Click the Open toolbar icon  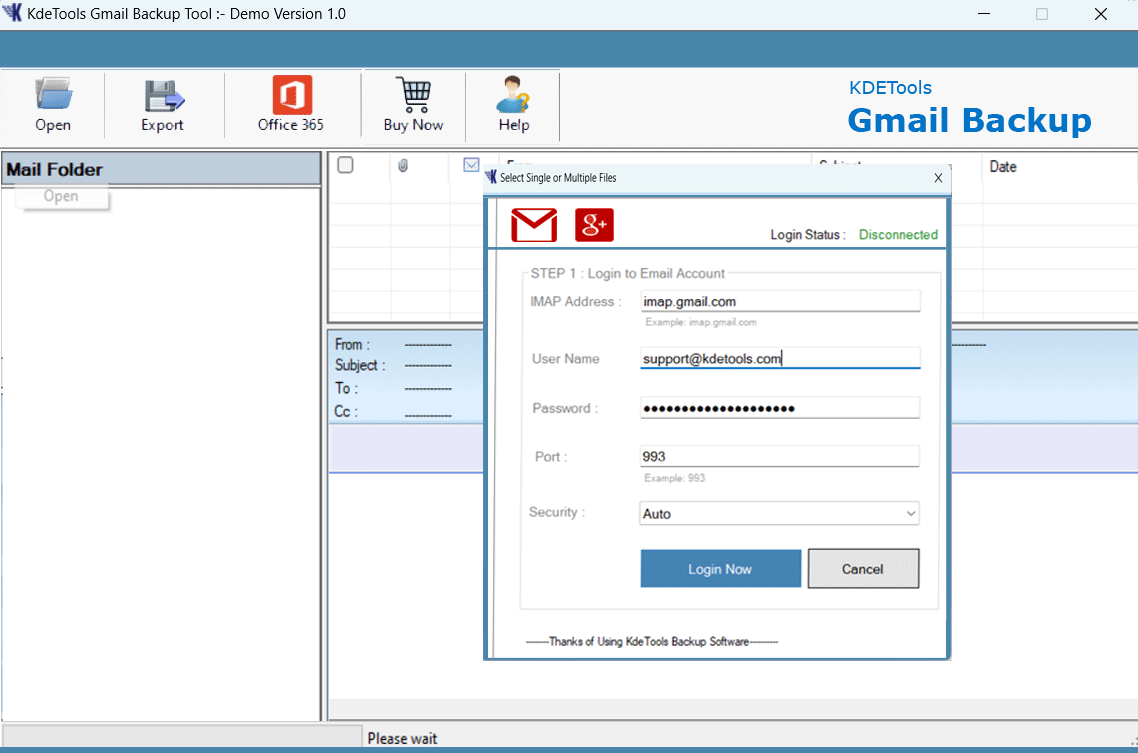click(53, 103)
